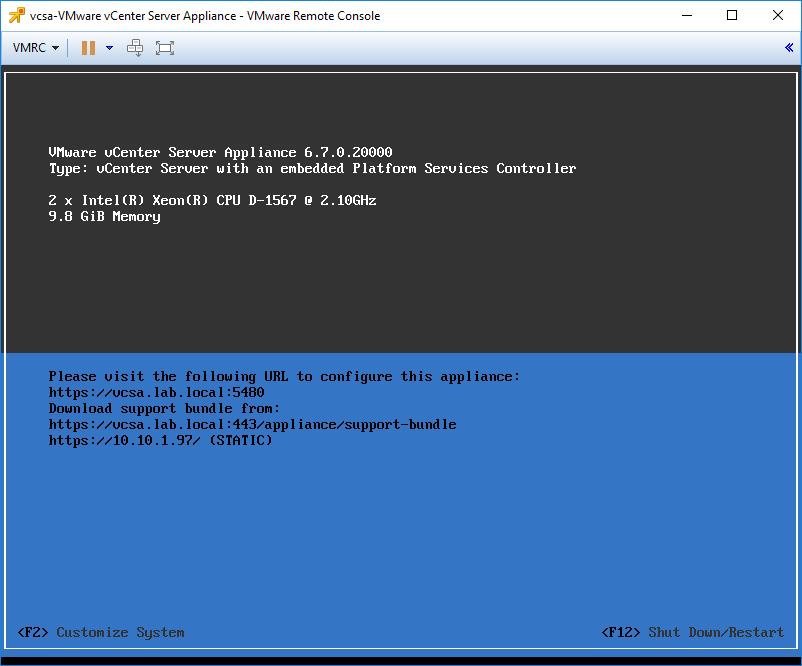Click the Intel Xeon CPU D-1567 line
The width and height of the screenshot is (802, 666).
click(212, 200)
